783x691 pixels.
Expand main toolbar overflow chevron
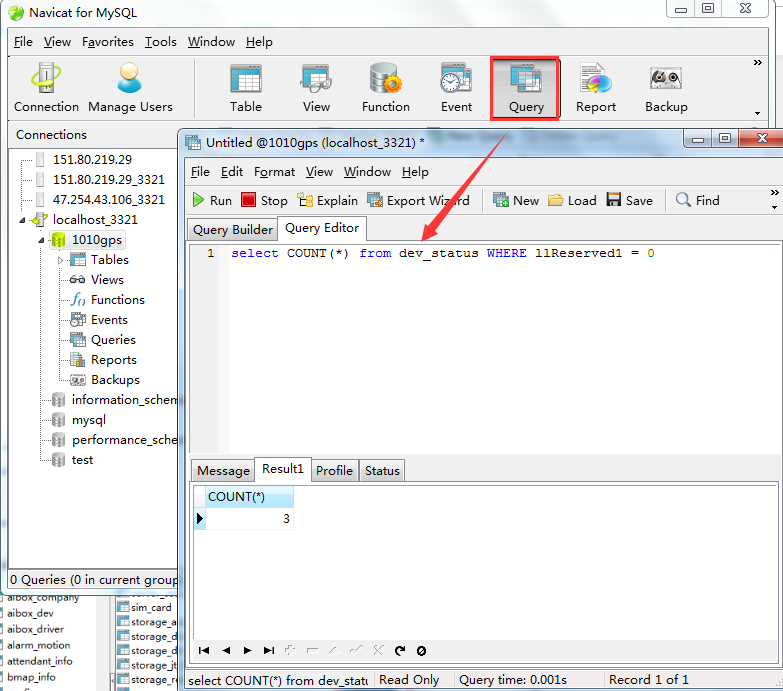758,62
